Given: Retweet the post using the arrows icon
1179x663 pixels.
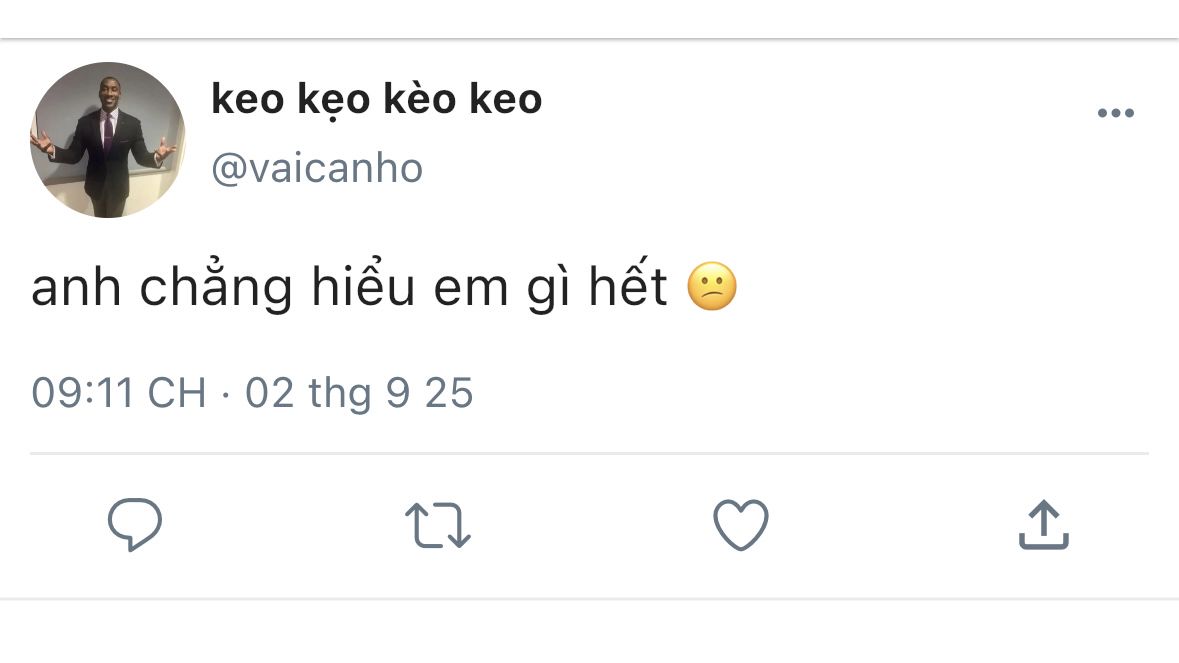Looking at the screenshot, I should point(437,526).
